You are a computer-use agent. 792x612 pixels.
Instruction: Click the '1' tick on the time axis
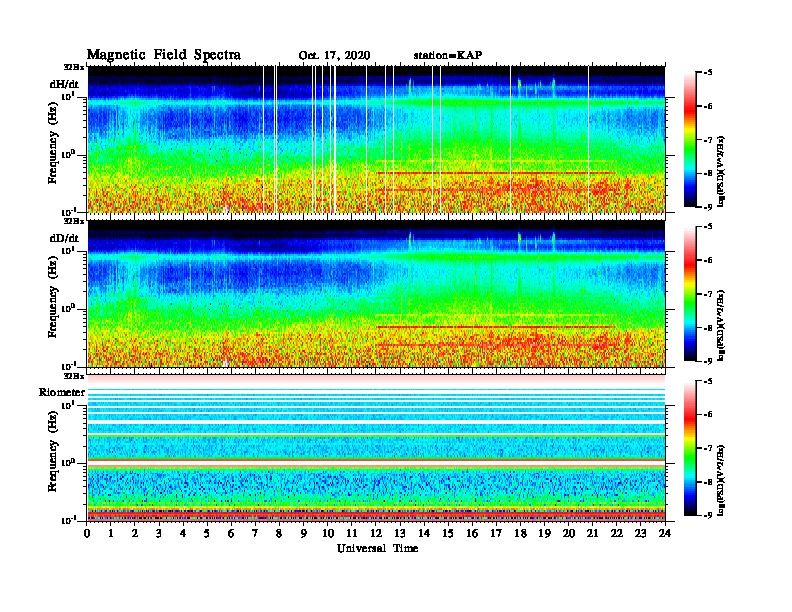pos(111,533)
